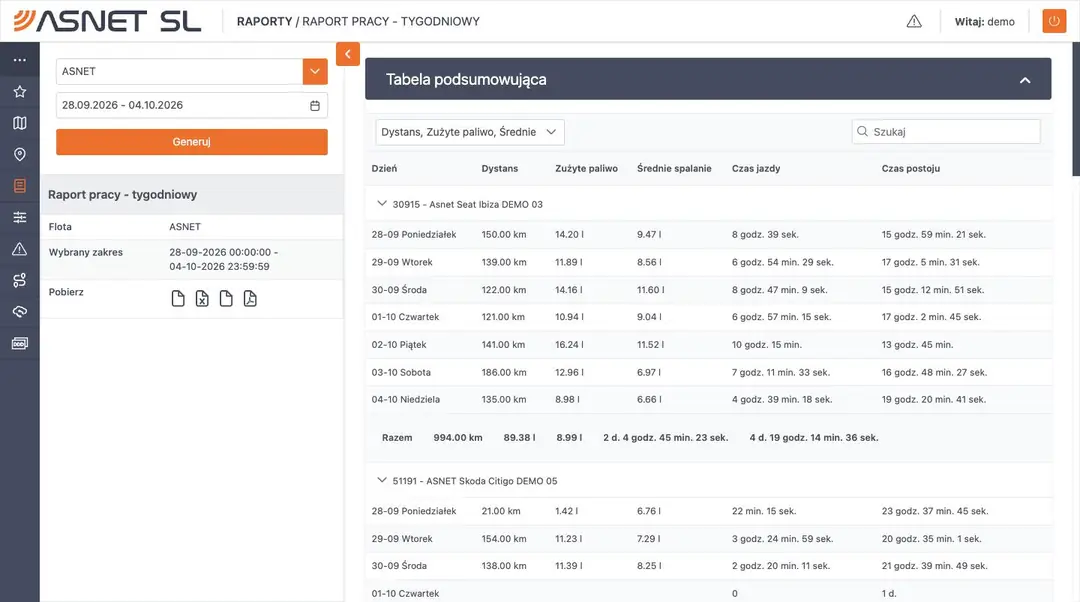Image resolution: width=1080 pixels, height=602 pixels.
Task: Collapse the left panel with orange arrow
Action: [348, 54]
